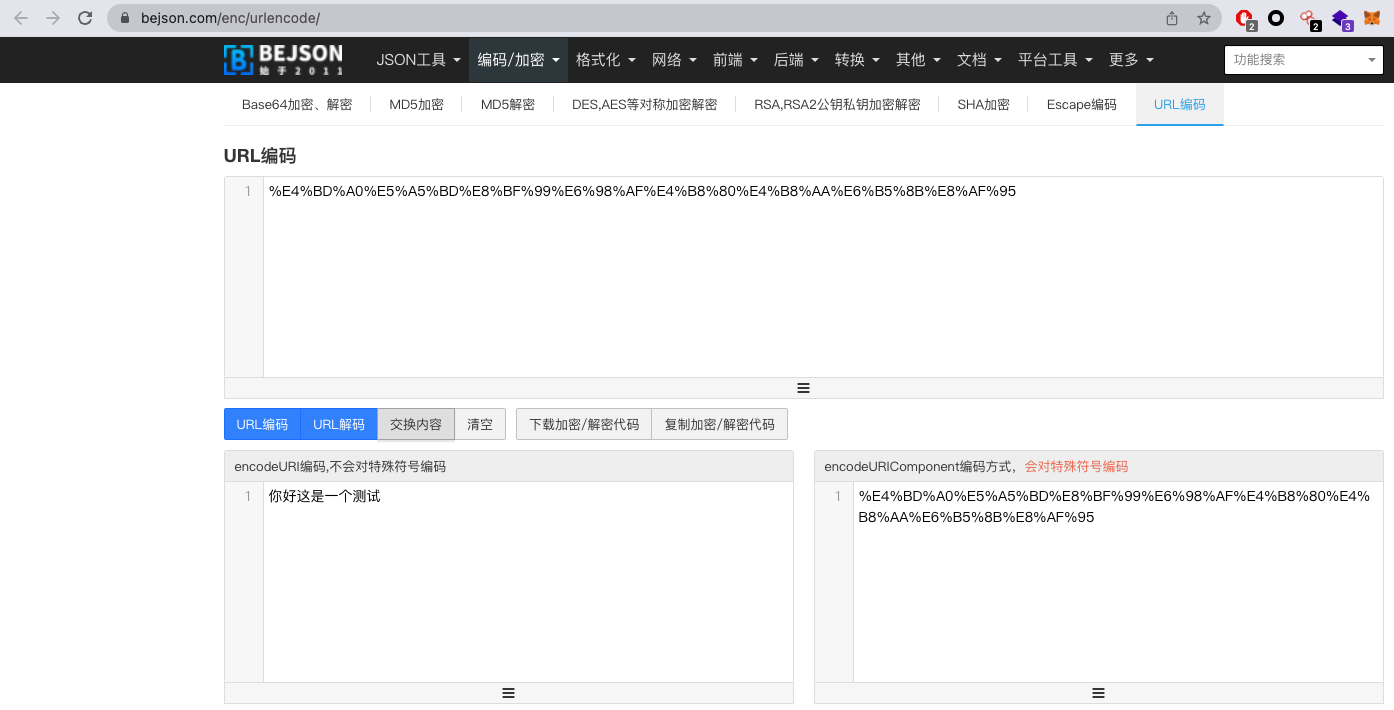The image size is (1394, 710).
Task: Click the URL编码 page heading
Action: click(260, 156)
